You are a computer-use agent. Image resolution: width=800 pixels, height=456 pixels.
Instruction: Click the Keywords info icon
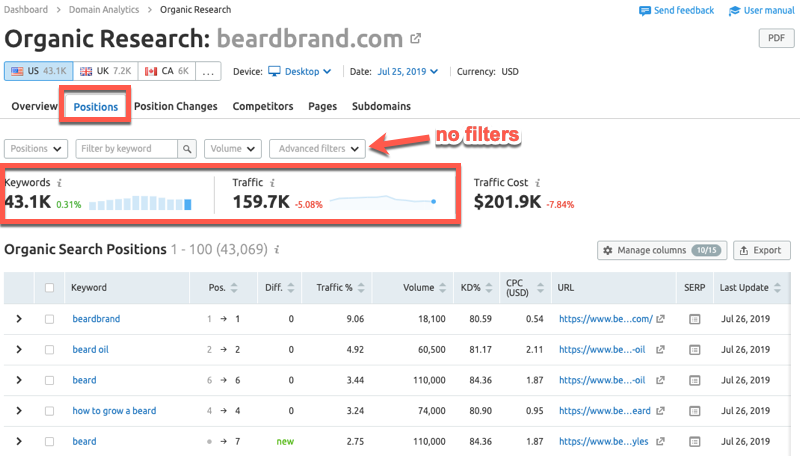click(60, 183)
